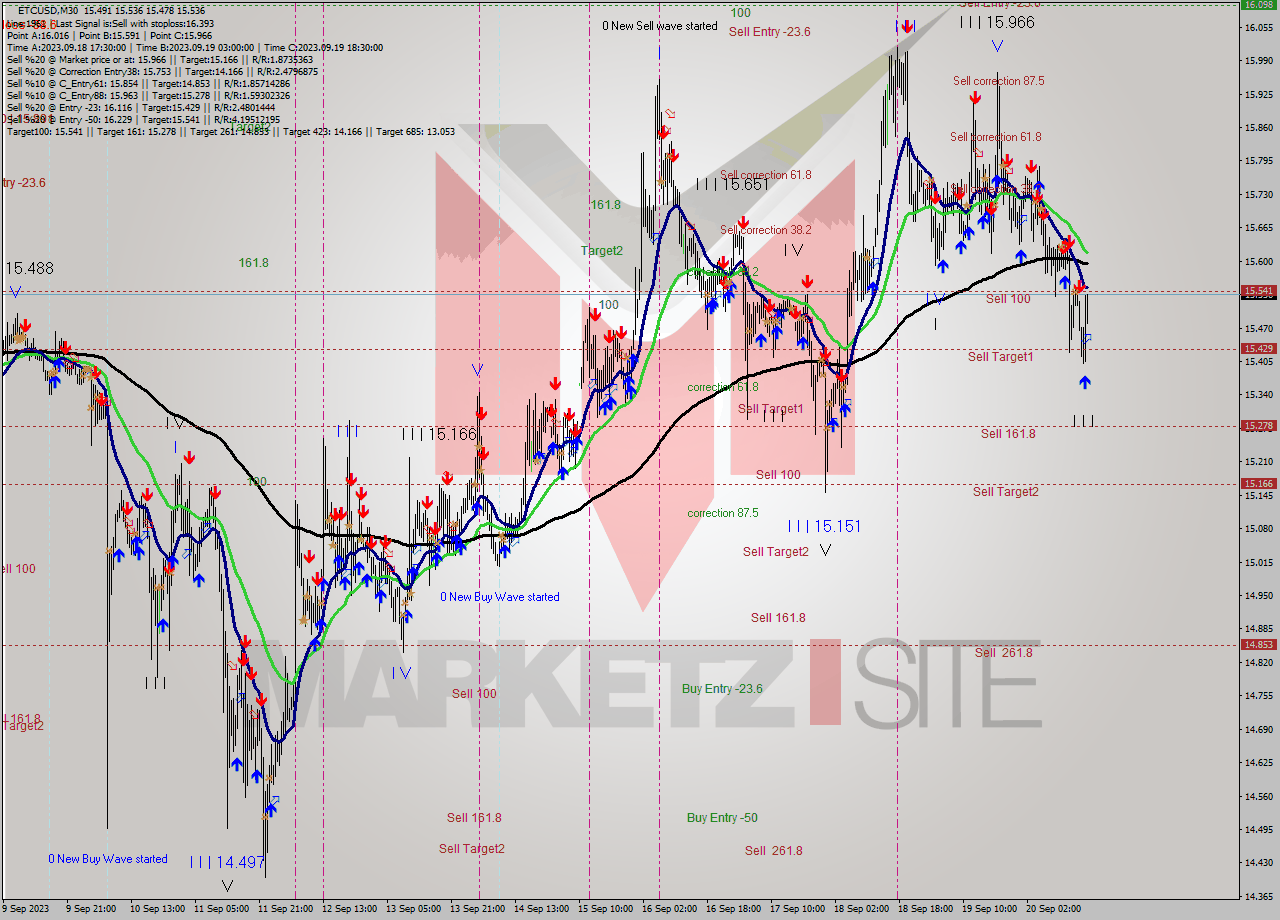Click the 14.430 price axis value
Image resolution: width=1280 pixels, height=920 pixels.
point(1258,862)
